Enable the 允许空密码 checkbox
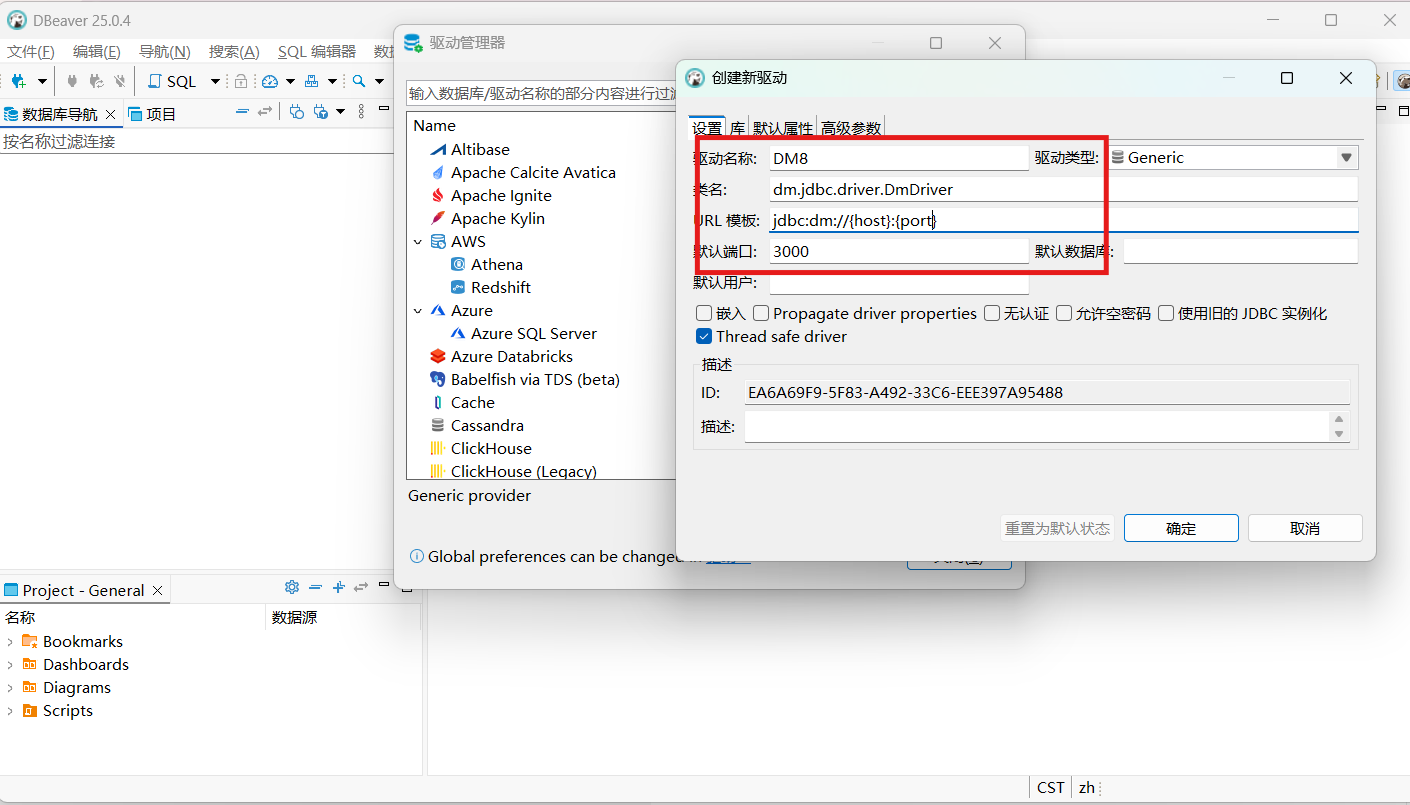This screenshot has width=1410, height=805. 1064,313
